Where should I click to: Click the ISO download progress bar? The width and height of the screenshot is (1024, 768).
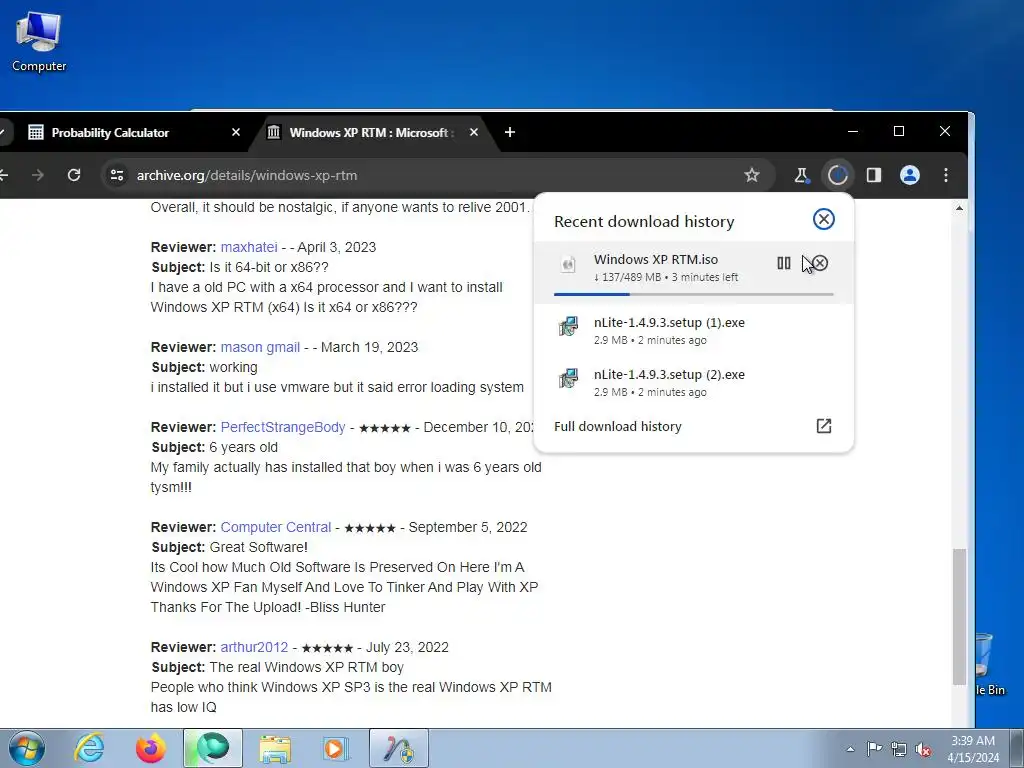click(694, 295)
